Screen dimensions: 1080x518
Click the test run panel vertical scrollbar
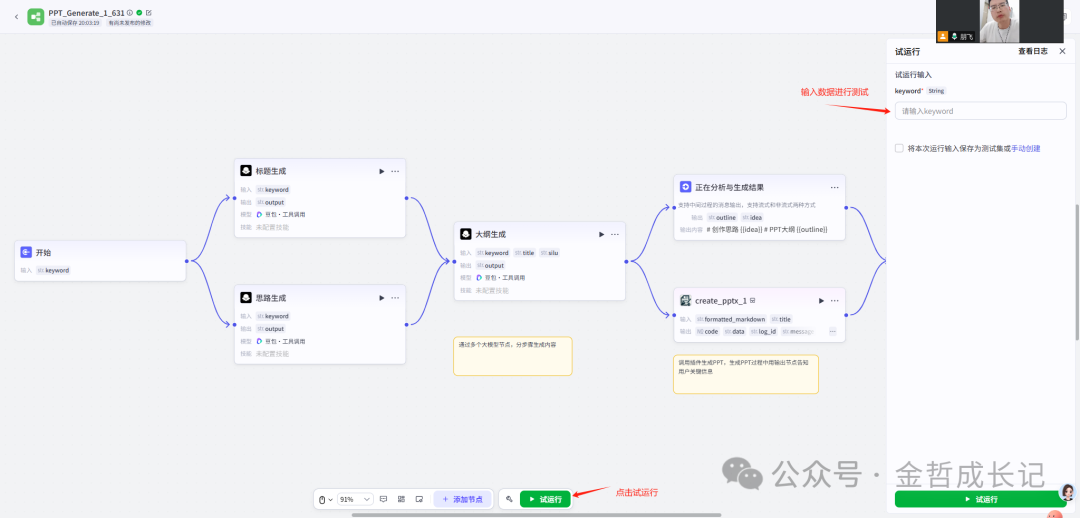(x=1077, y=272)
